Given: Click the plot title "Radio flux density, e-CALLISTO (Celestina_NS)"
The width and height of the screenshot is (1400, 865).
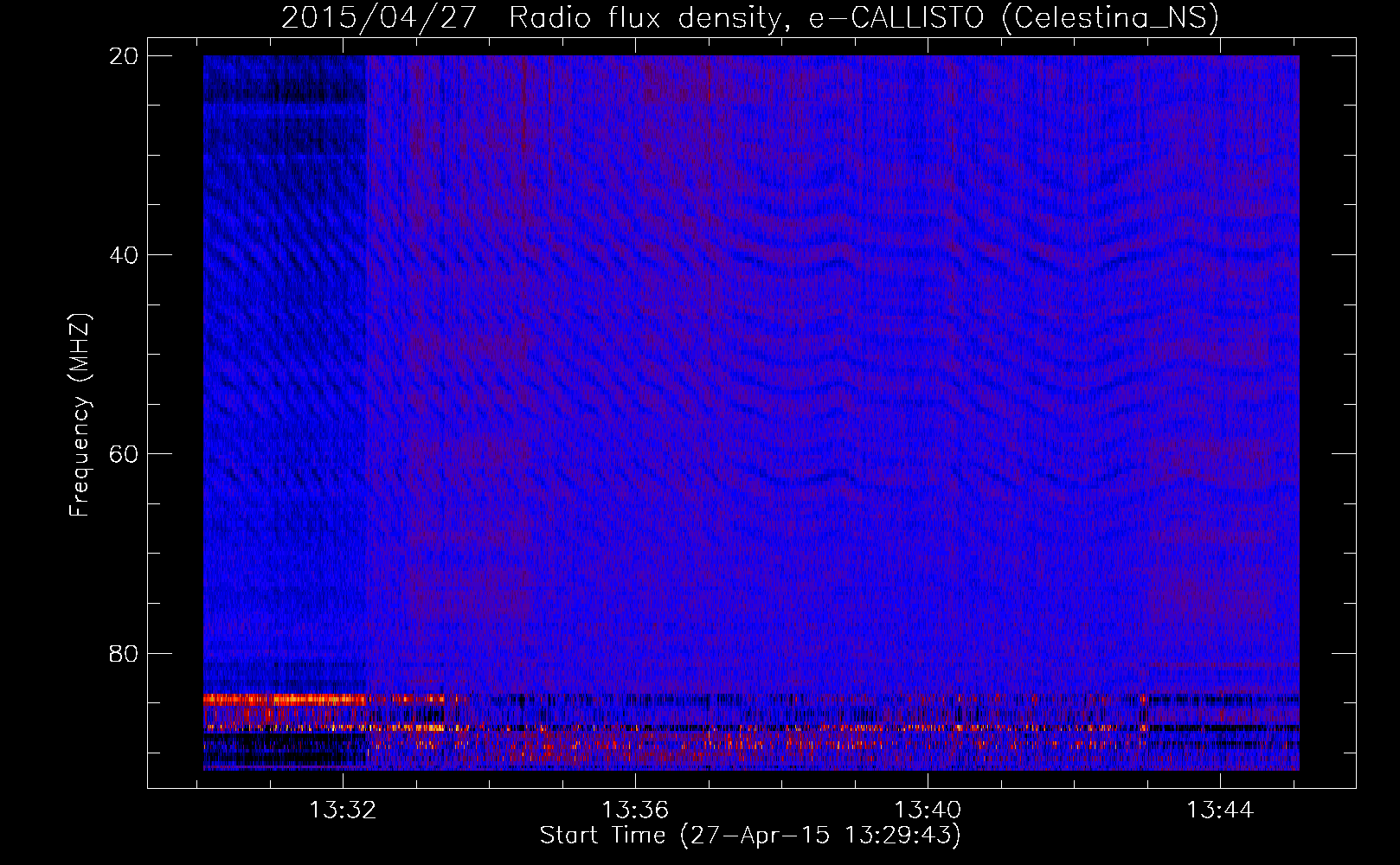Looking at the screenshot, I should tap(864, 17).
